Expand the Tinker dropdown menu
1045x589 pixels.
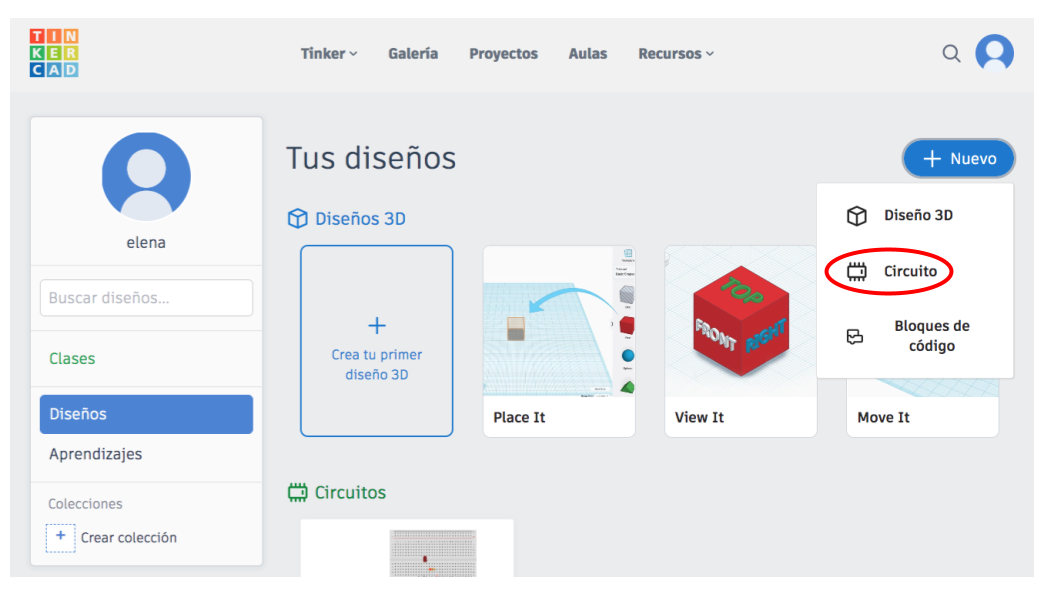pyautogui.click(x=328, y=54)
